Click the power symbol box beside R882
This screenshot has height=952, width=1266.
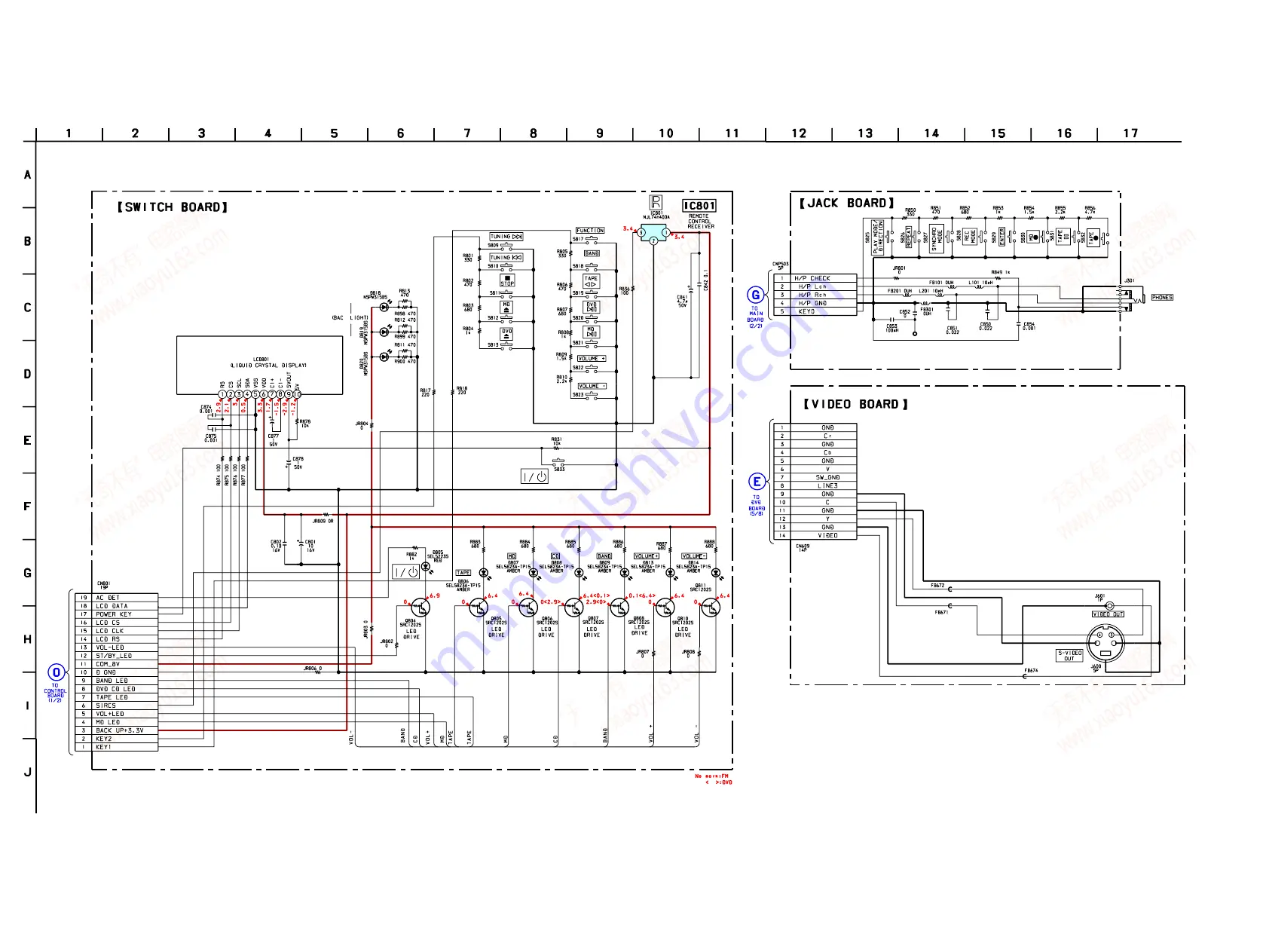pos(406,572)
